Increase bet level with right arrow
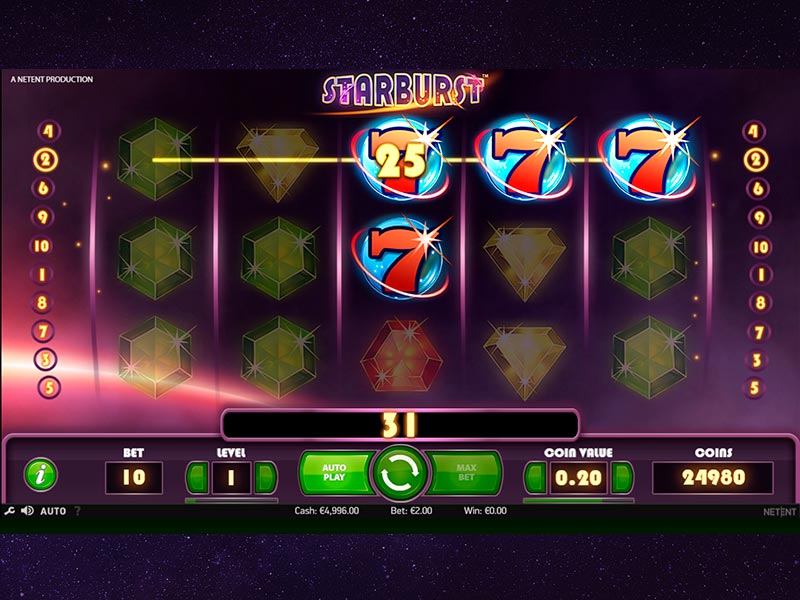This screenshot has height=600, width=800. click(x=265, y=478)
